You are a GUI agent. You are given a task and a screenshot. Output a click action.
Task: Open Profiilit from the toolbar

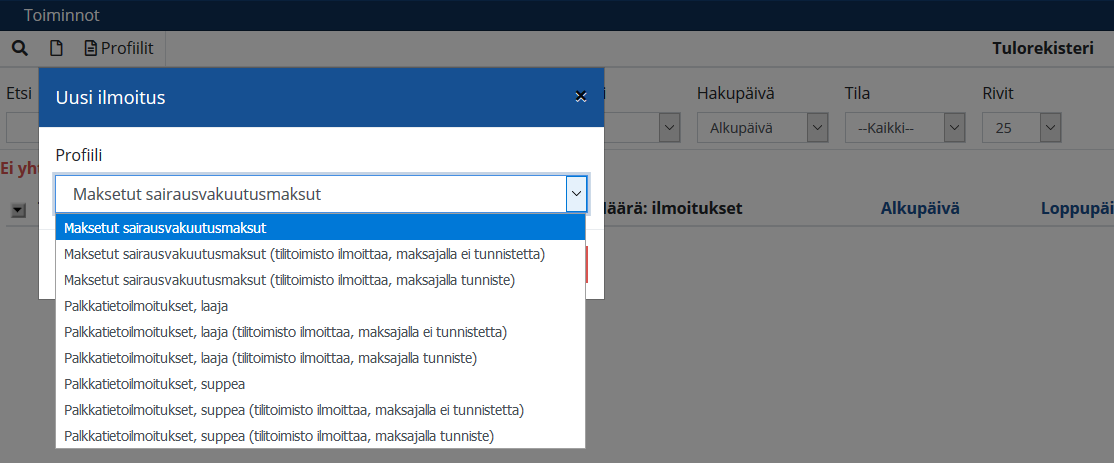pyautogui.click(x=119, y=48)
